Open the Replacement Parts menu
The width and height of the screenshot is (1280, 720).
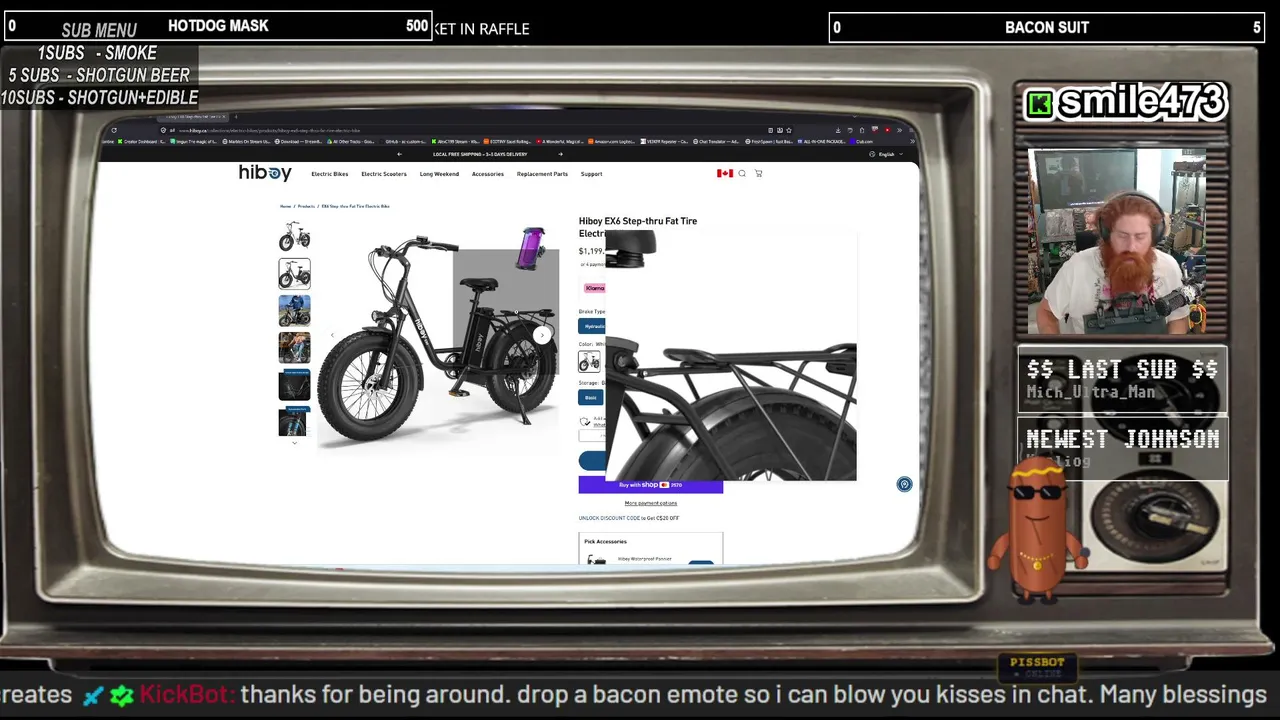pyautogui.click(x=542, y=174)
